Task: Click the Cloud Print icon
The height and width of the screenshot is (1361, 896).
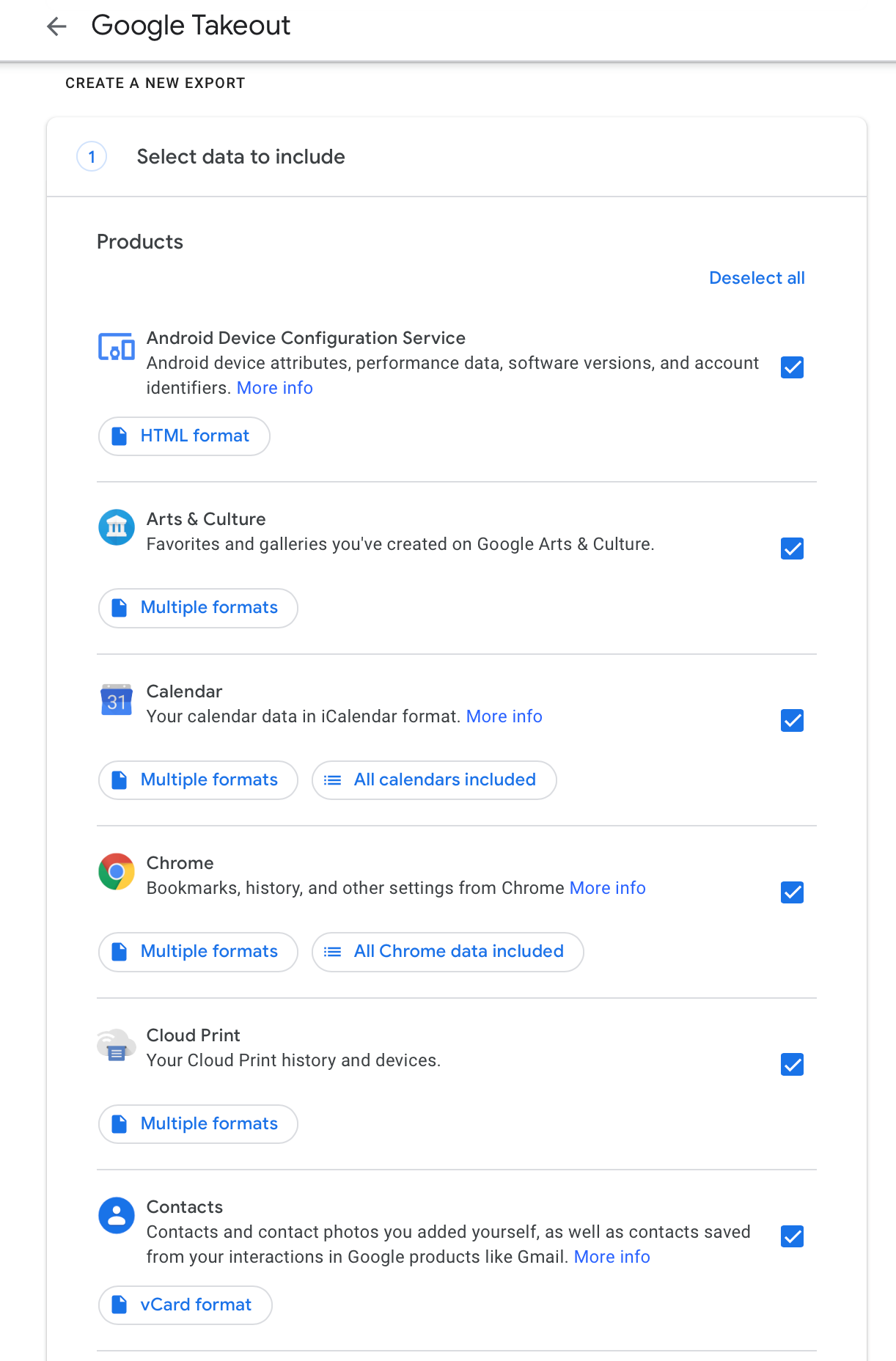Action: click(x=117, y=1045)
